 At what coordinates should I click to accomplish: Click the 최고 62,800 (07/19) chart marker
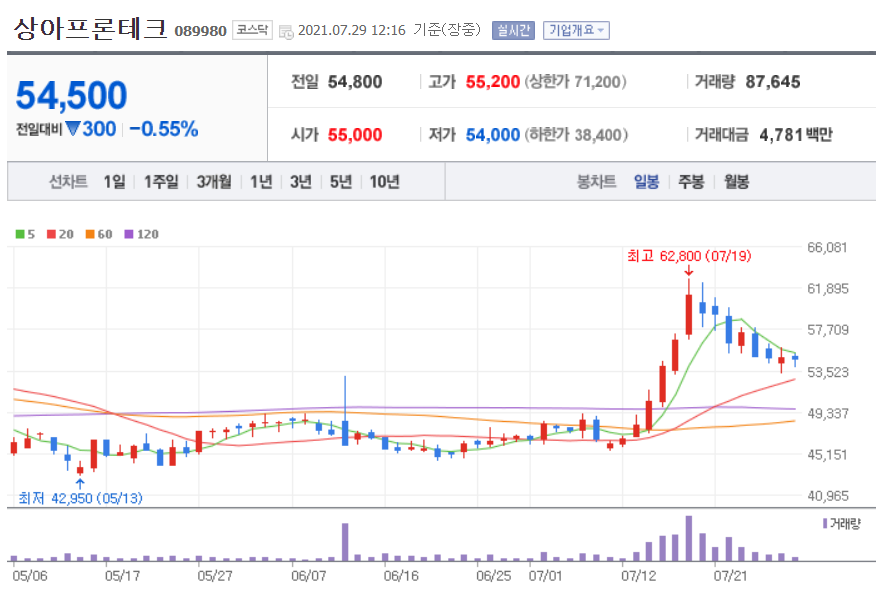click(689, 256)
